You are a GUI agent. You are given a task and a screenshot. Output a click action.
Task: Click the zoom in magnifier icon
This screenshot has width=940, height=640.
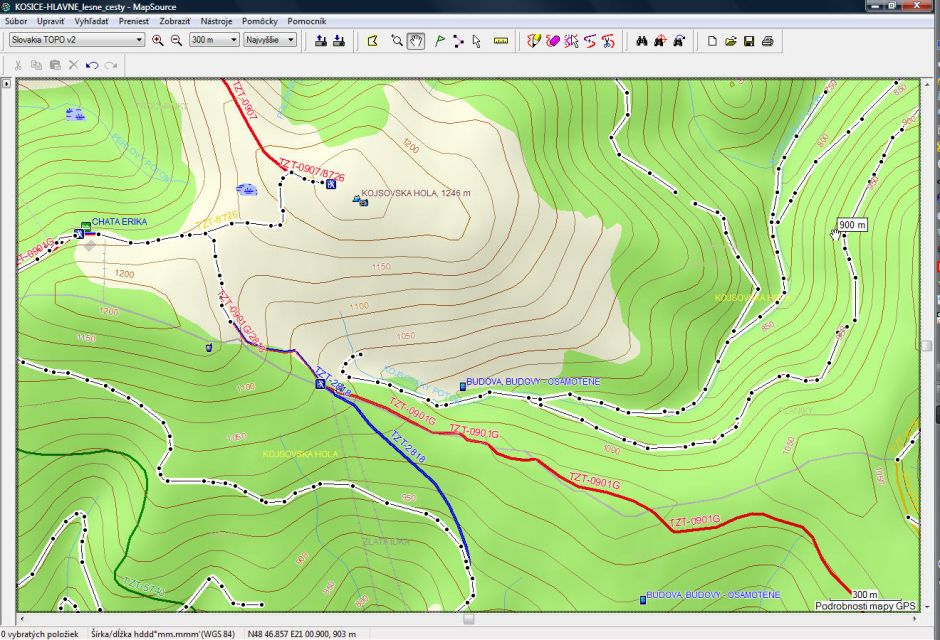point(157,41)
